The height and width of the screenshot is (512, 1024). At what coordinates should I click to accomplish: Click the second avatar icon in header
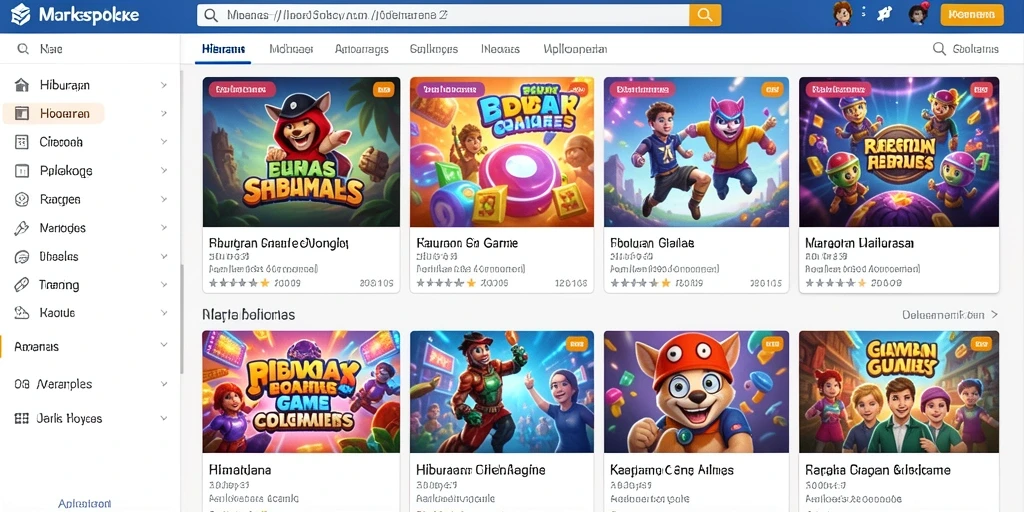click(x=918, y=14)
